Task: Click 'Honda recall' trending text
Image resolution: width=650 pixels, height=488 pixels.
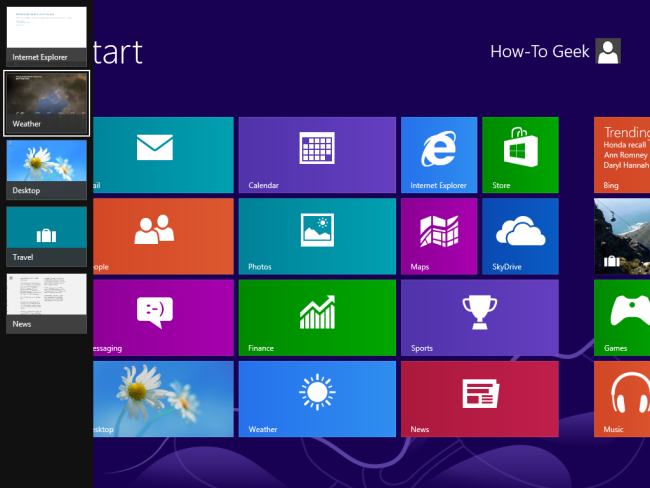Action: click(x=624, y=145)
